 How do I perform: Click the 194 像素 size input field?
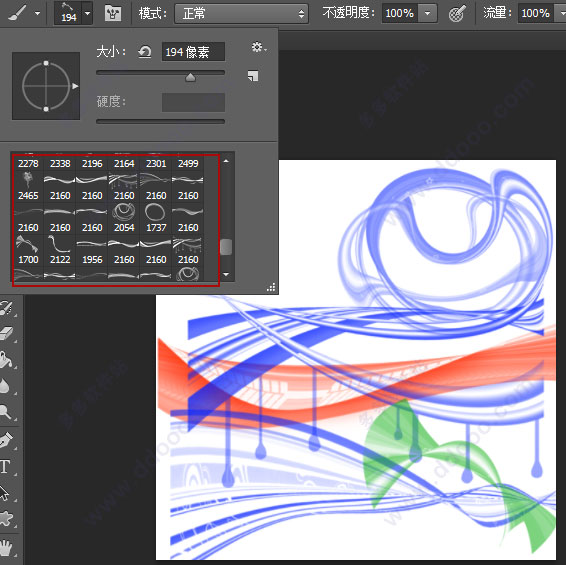(x=193, y=52)
